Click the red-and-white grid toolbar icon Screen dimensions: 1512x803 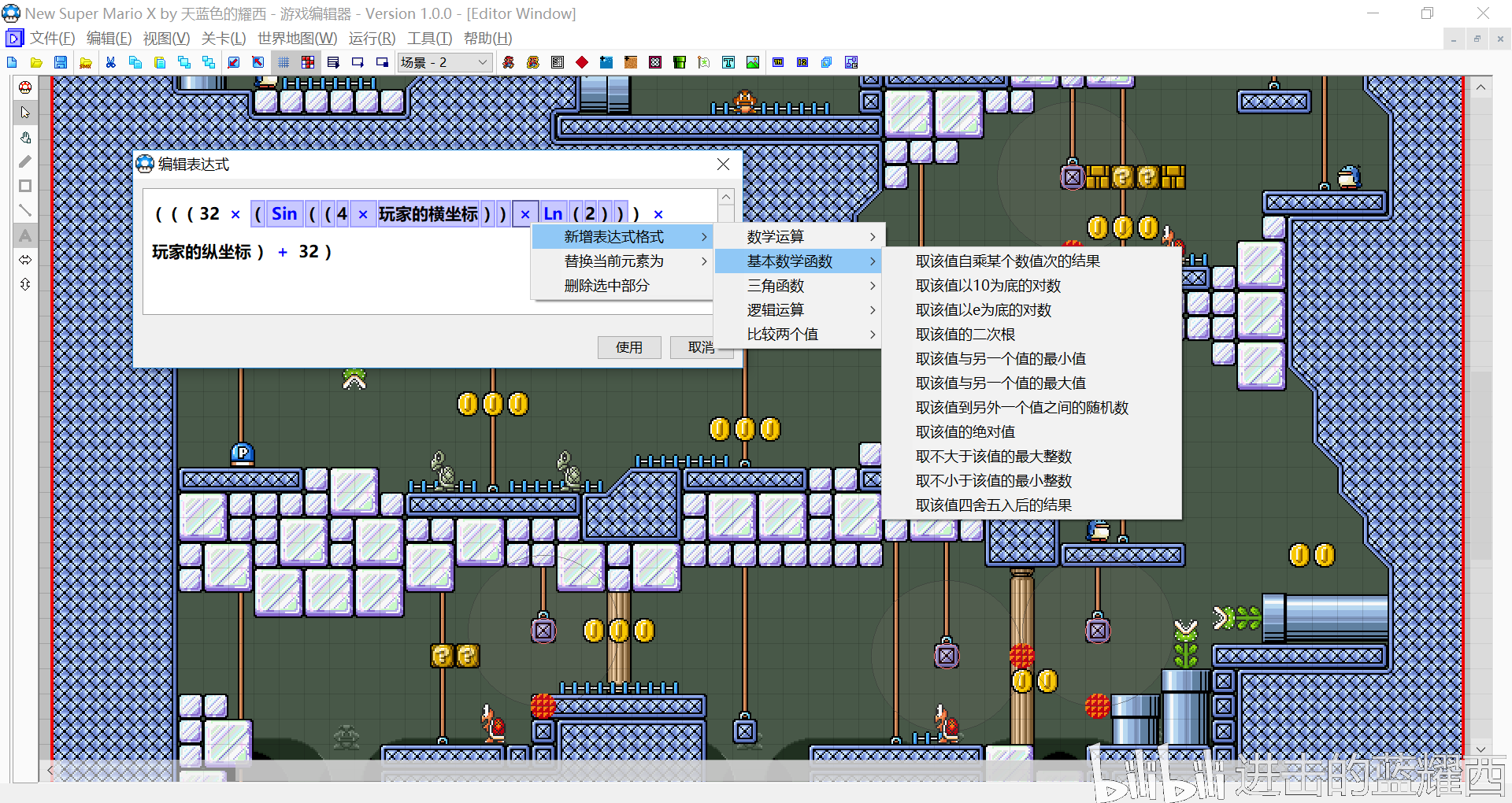coord(308,62)
